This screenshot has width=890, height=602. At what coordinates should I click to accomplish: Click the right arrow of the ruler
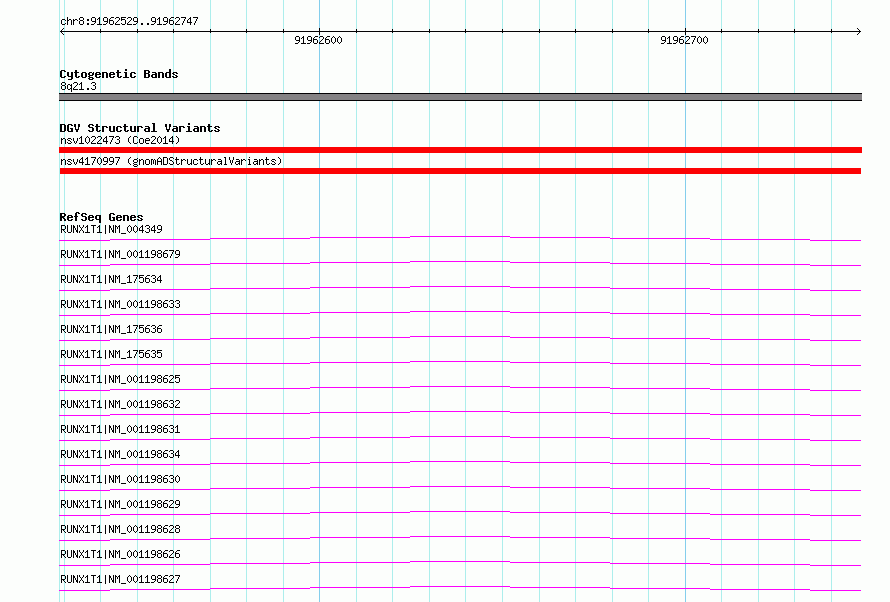[x=858, y=31]
